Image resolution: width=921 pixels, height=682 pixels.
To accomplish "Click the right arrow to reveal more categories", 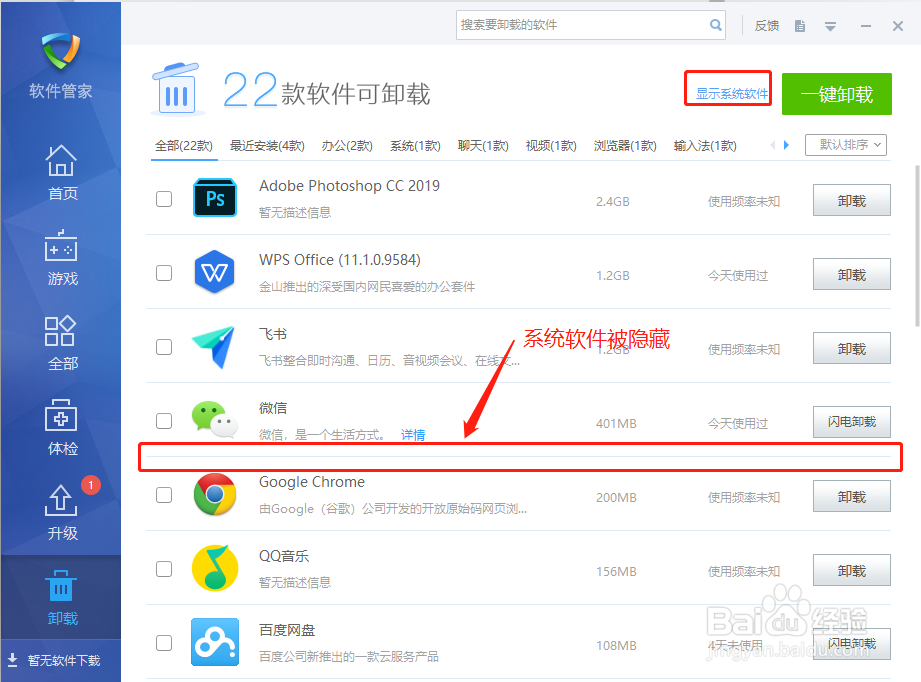I will [x=787, y=145].
